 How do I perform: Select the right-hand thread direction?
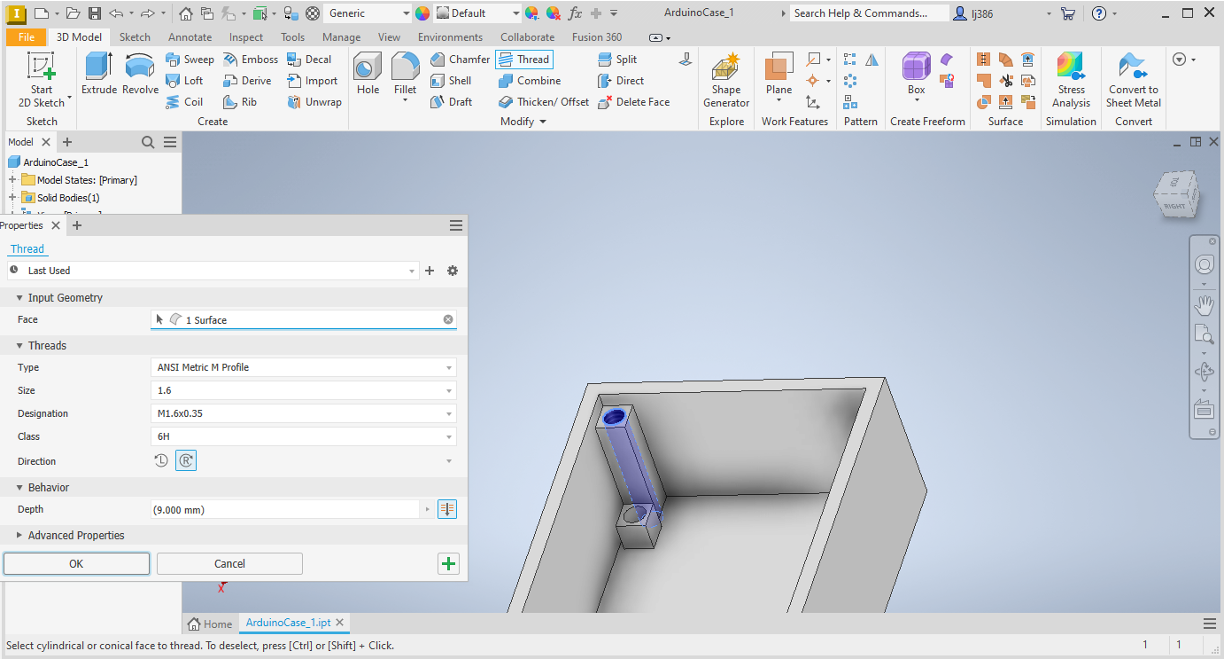click(186, 461)
